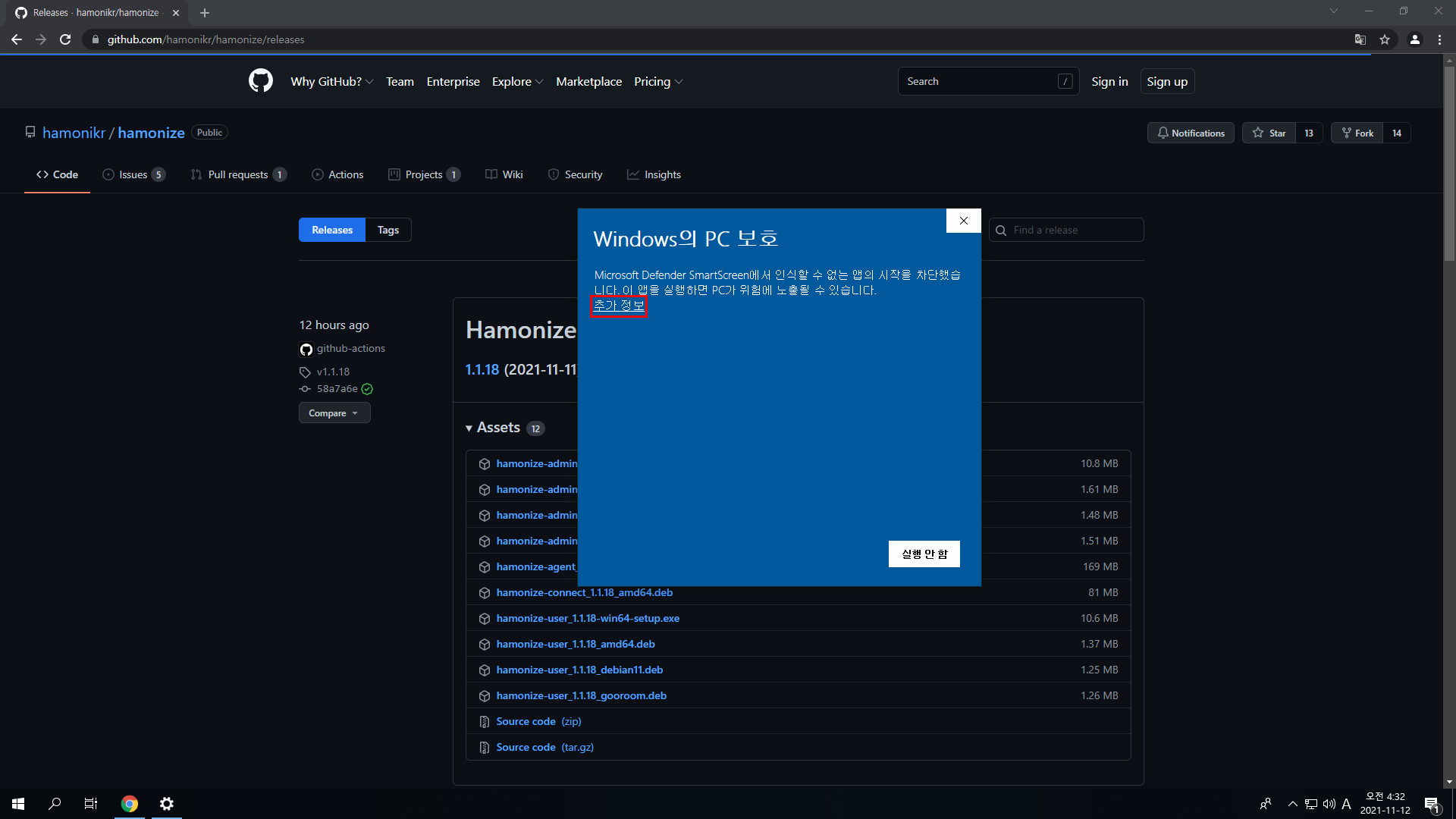The height and width of the screenshot is (819, 1456).
Task: Open the Compare dropdown
Action: tap(334, 413)
